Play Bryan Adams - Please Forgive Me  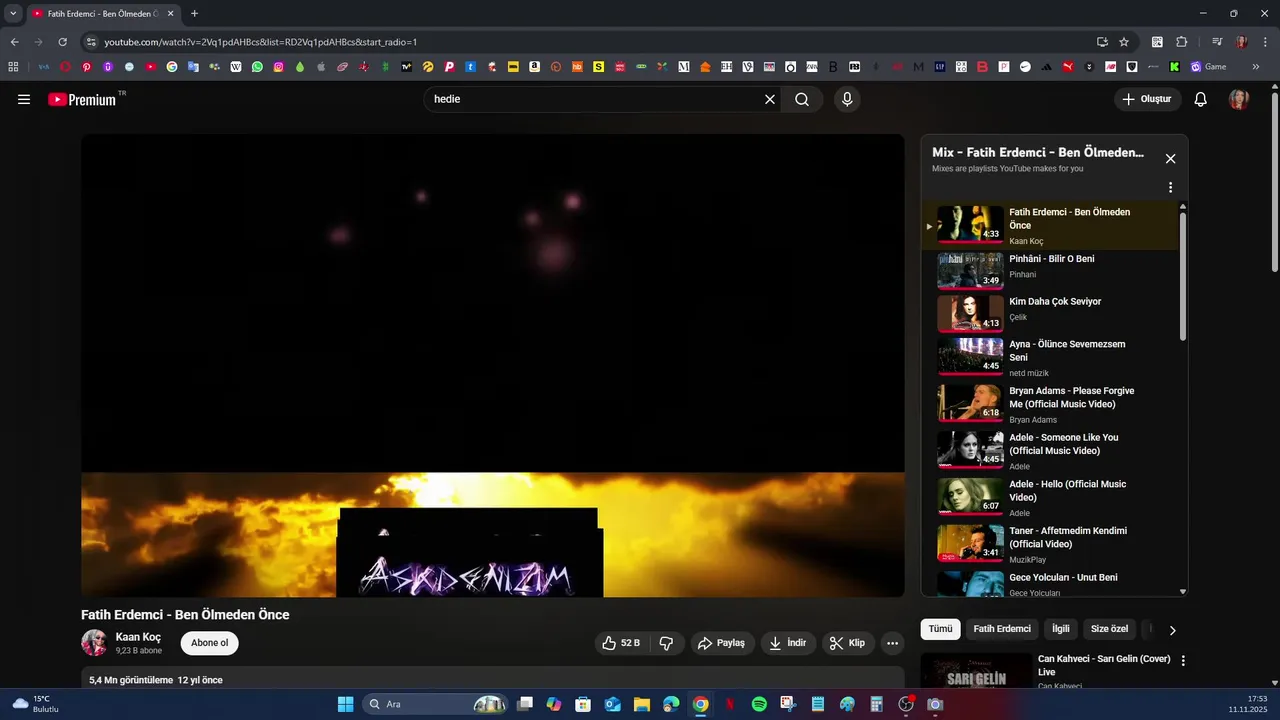click(x=1051, y=404)
